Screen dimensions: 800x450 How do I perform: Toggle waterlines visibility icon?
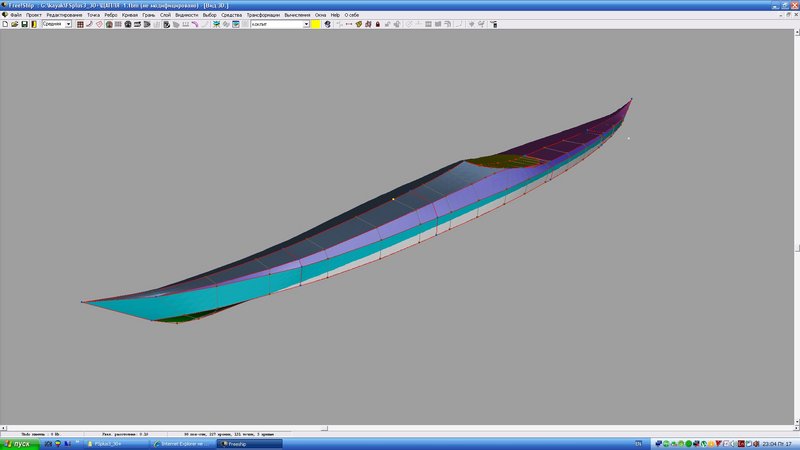(147, 24)
